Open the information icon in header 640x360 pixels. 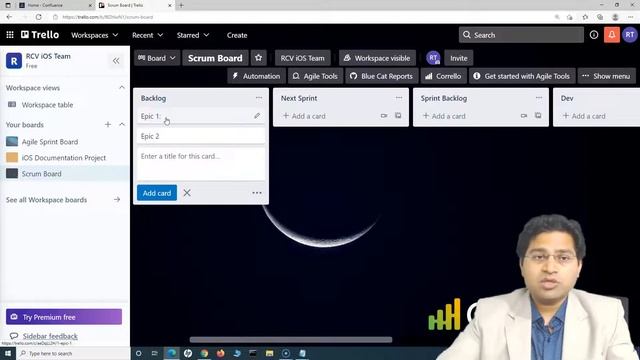pyautogui.click(x=594, y=35)
